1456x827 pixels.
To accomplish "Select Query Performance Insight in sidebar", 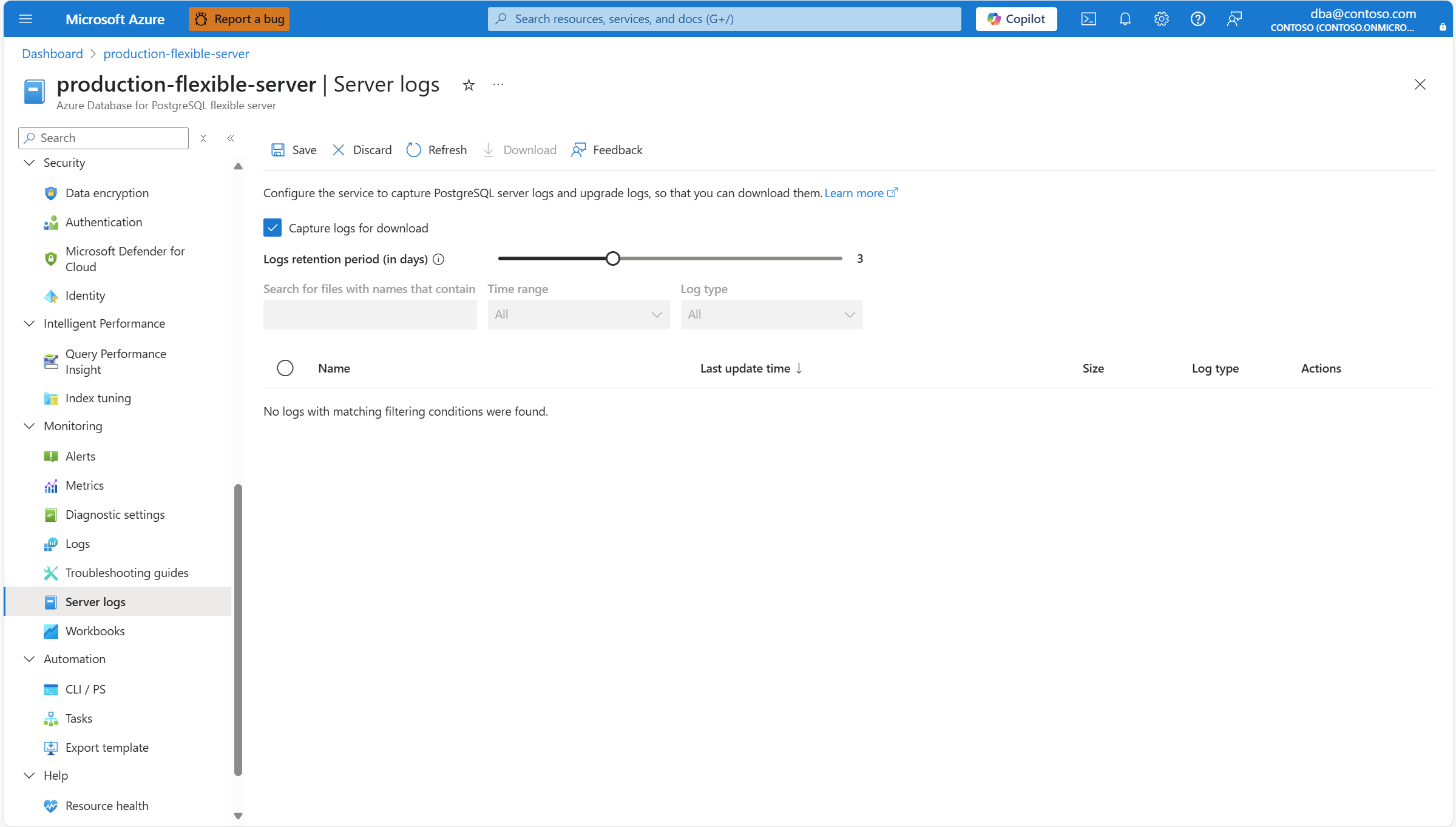I will click(x=115, y=361).
